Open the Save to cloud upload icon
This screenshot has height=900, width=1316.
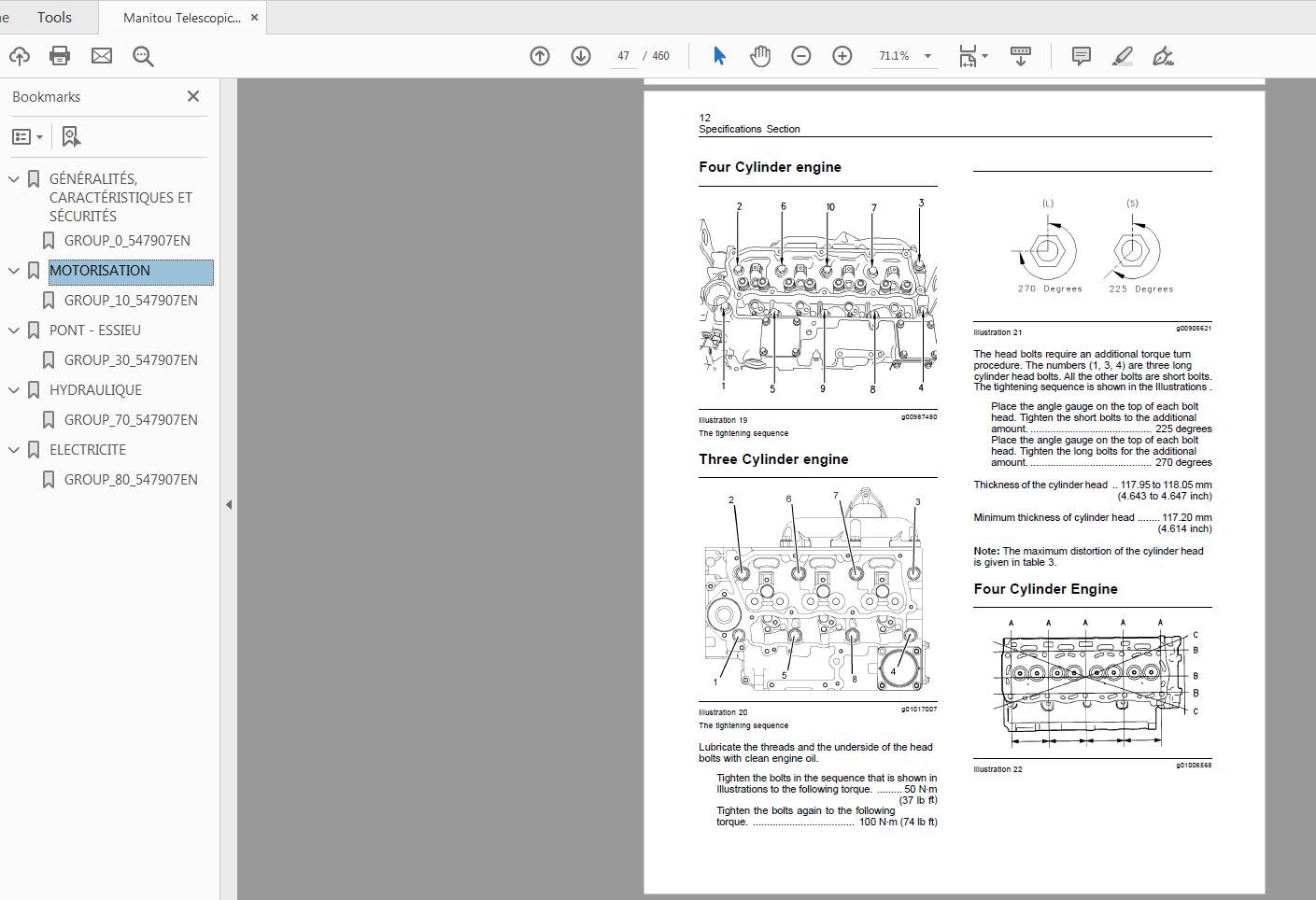19,56
